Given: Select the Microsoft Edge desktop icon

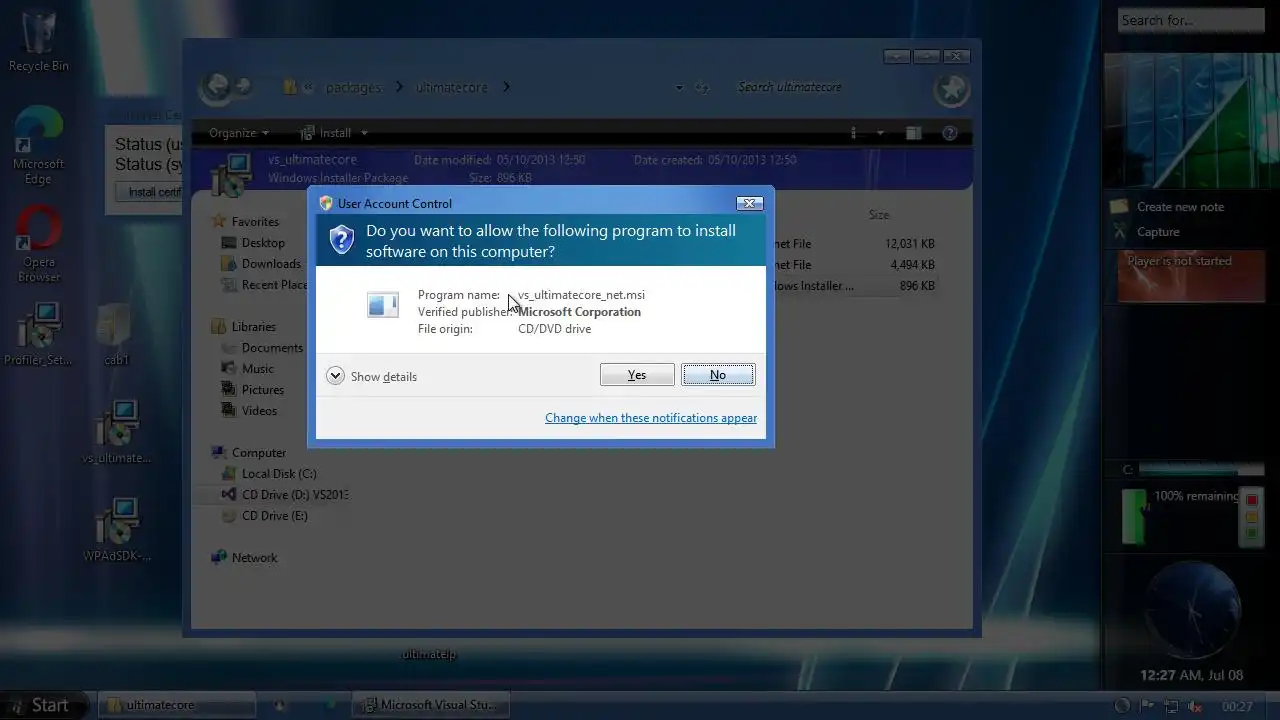Looking at the screenshot, I should click(38, 146).
